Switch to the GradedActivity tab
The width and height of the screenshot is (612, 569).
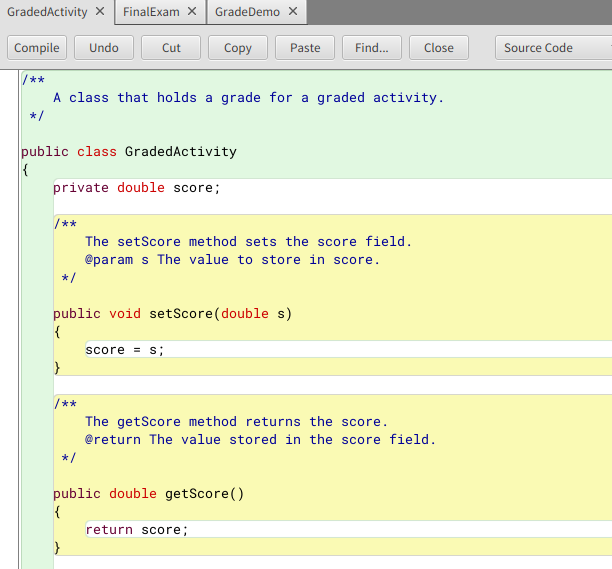click(x=47, y=12)
